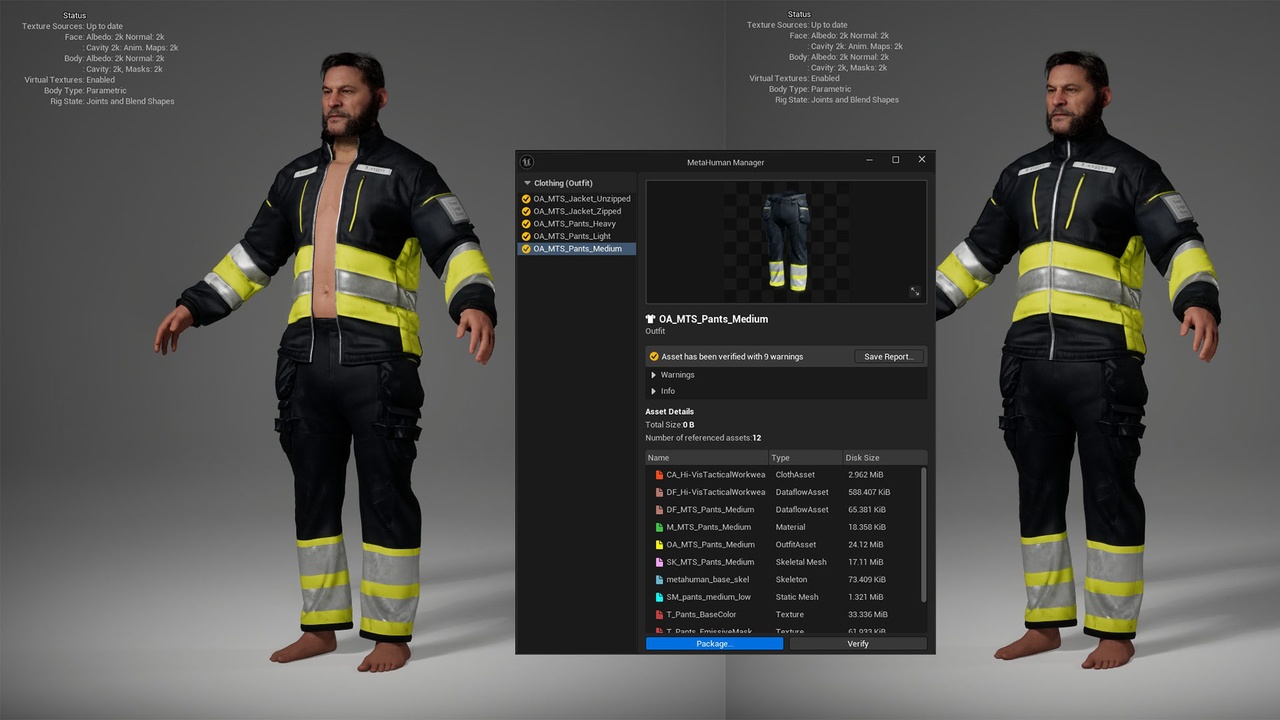Click the blue Package button
Viewport: 1280px width, 720px height.
[714, 644]
